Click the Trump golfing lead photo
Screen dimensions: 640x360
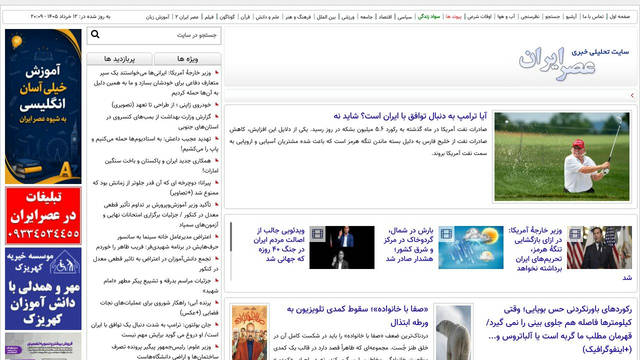pyautogui.click(x=562, y=157)
